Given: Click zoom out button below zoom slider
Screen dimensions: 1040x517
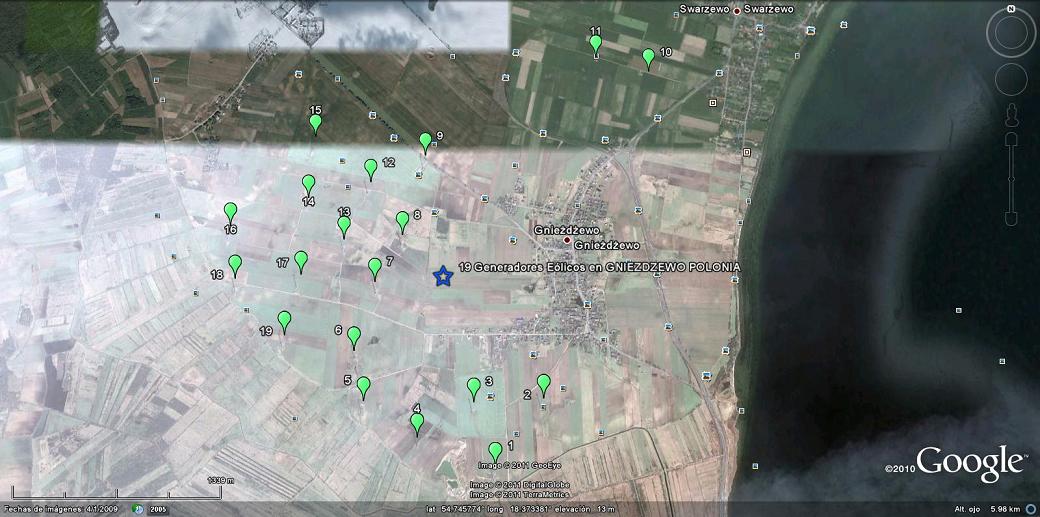Looking at the screenshot, I should tap(1011, 219).
